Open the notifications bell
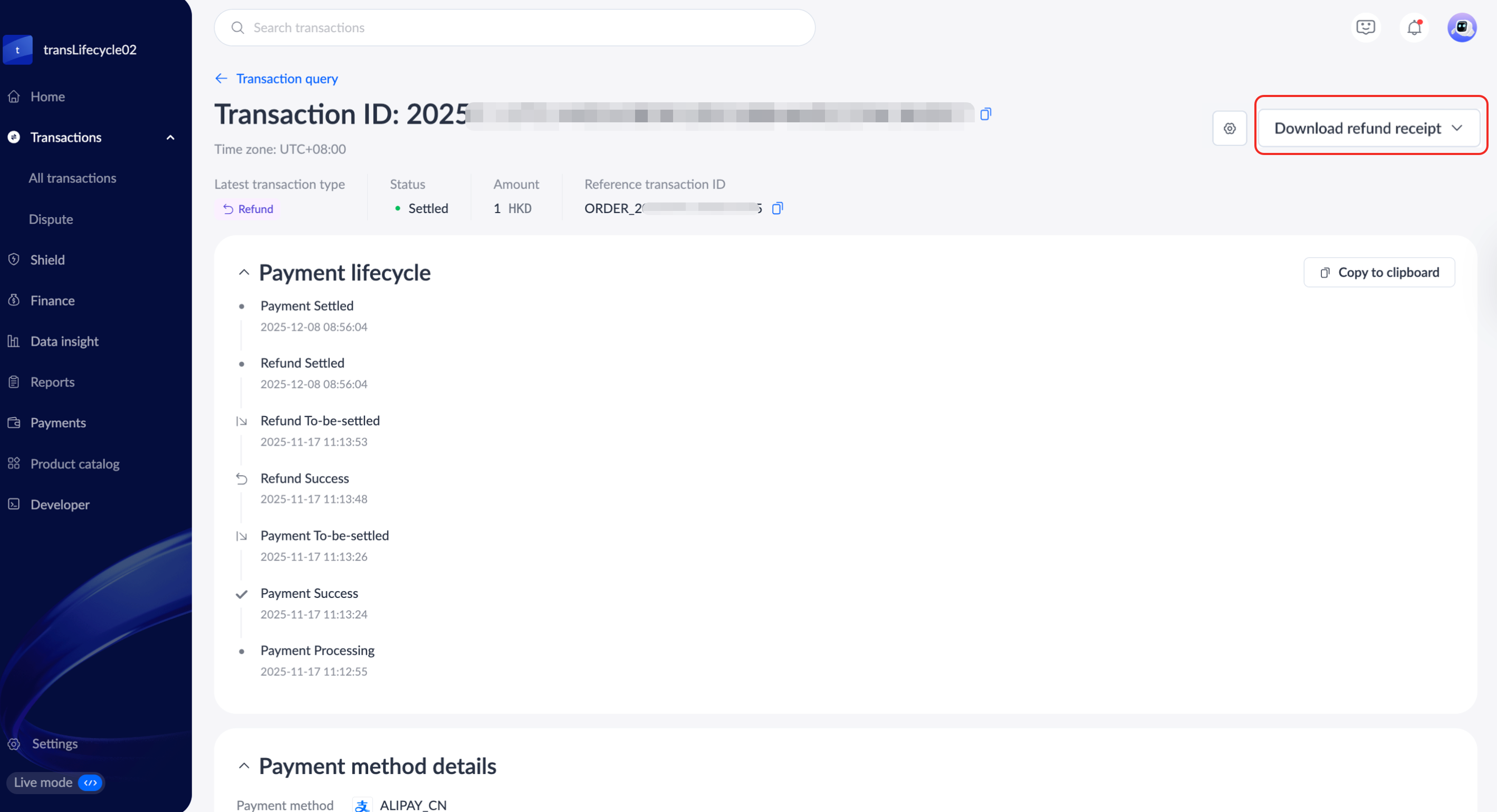 click(x=1414, y=27)
